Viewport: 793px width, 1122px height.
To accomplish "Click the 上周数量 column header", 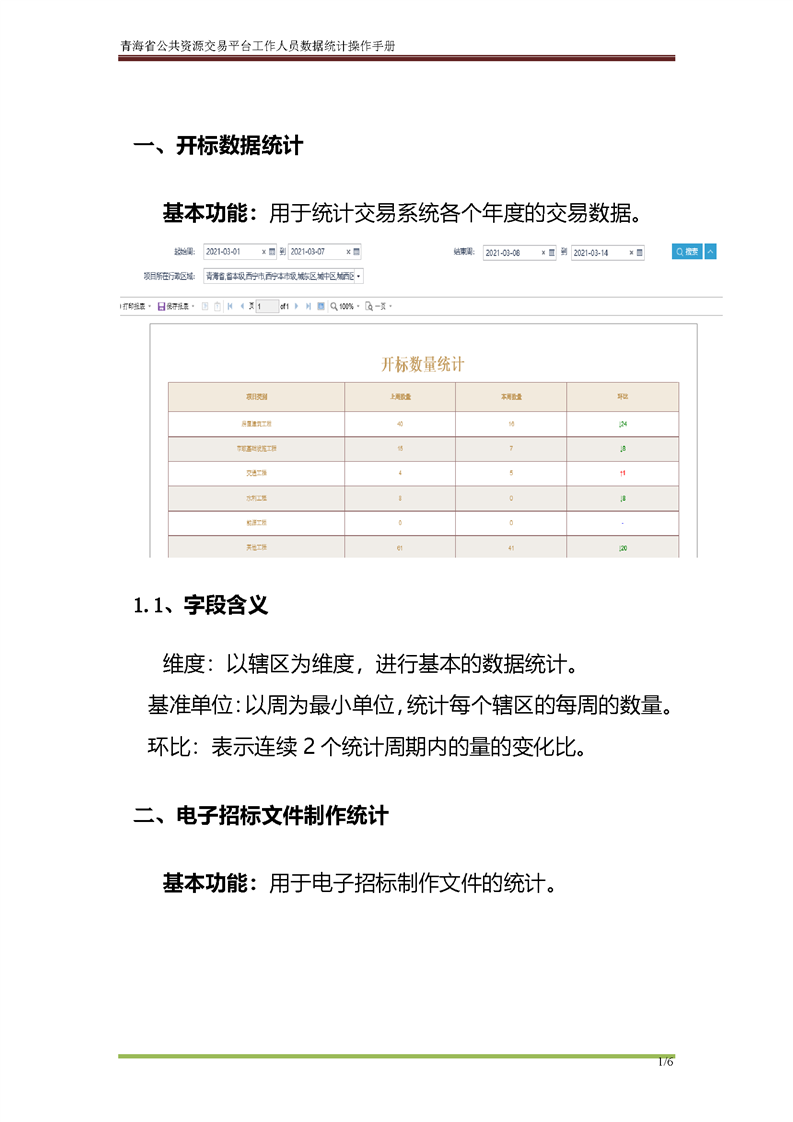I will pos(400,397).
